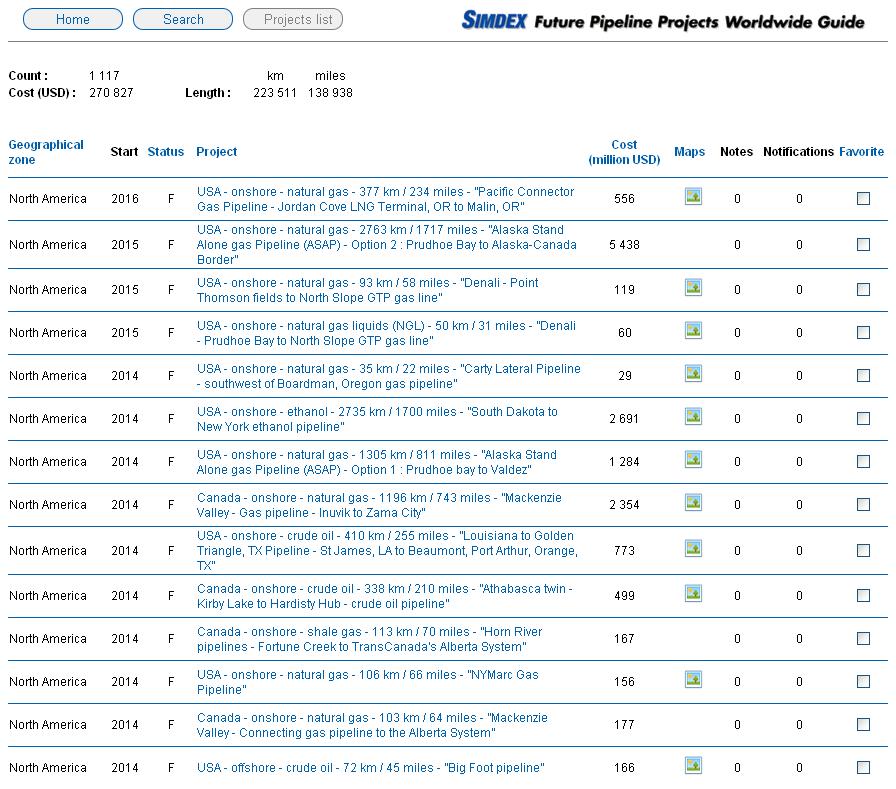Go to the Home page

(x=73, y=19)
